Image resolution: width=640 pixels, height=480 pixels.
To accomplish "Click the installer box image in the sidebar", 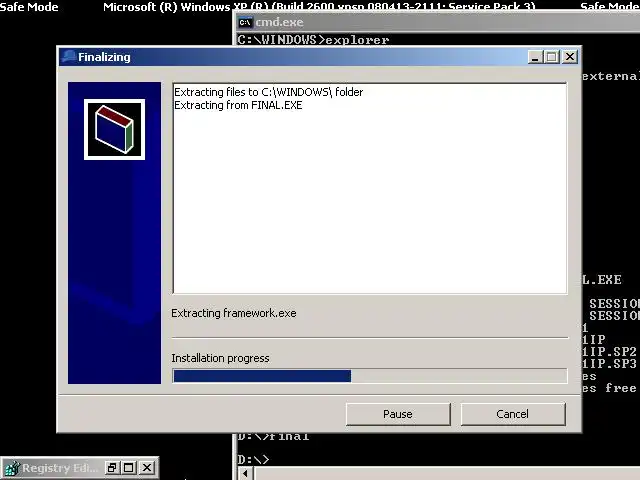I will coord(114,129).
